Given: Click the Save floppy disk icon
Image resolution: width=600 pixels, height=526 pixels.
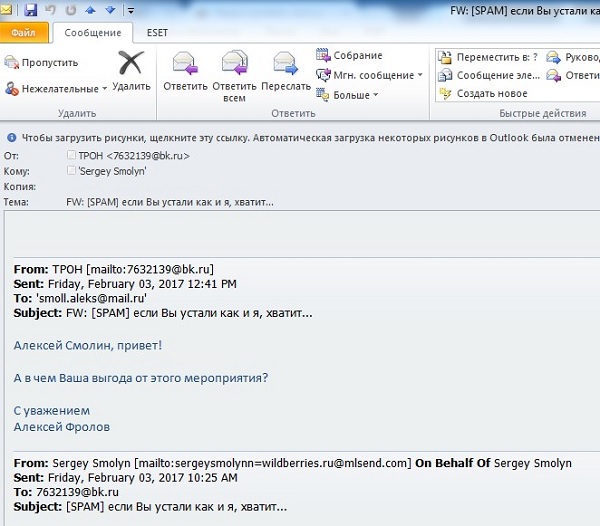Looking at the screenshot, I should point(31,10).
